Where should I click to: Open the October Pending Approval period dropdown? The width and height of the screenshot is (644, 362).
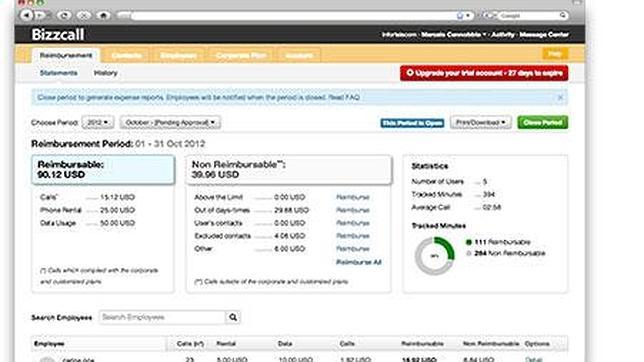coord(170,122)
